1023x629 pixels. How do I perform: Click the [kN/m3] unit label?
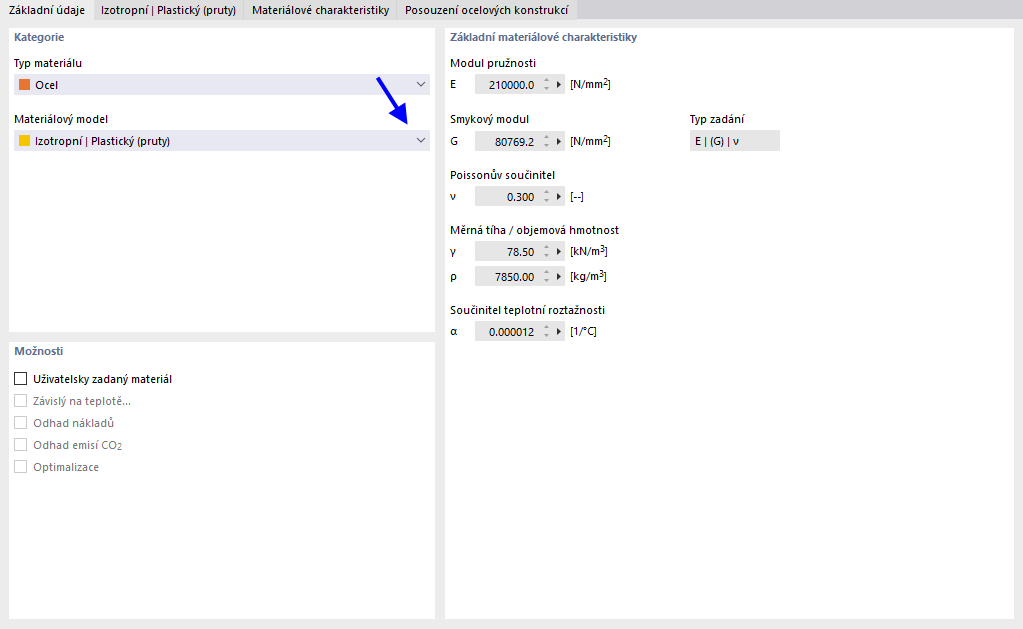coord(588,251)
